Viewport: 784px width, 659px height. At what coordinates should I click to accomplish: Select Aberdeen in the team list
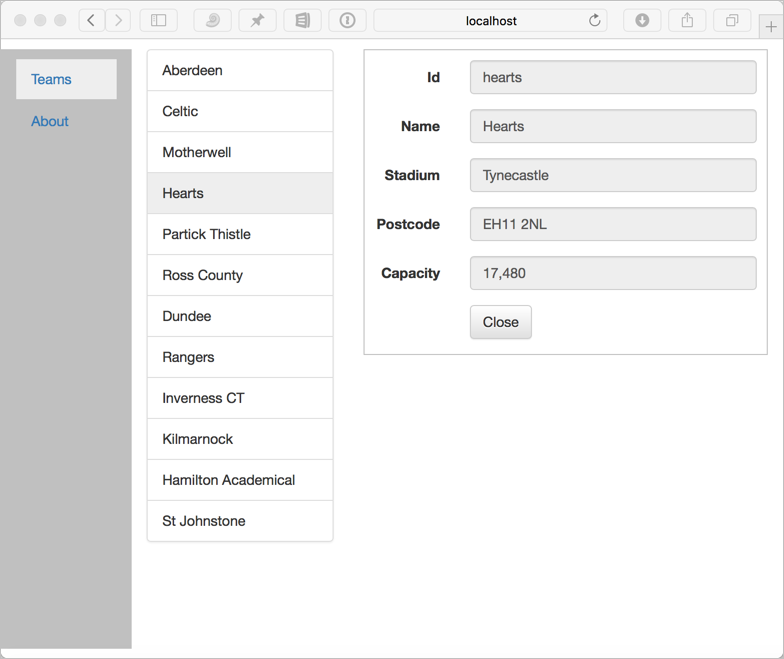click(240, 70)
